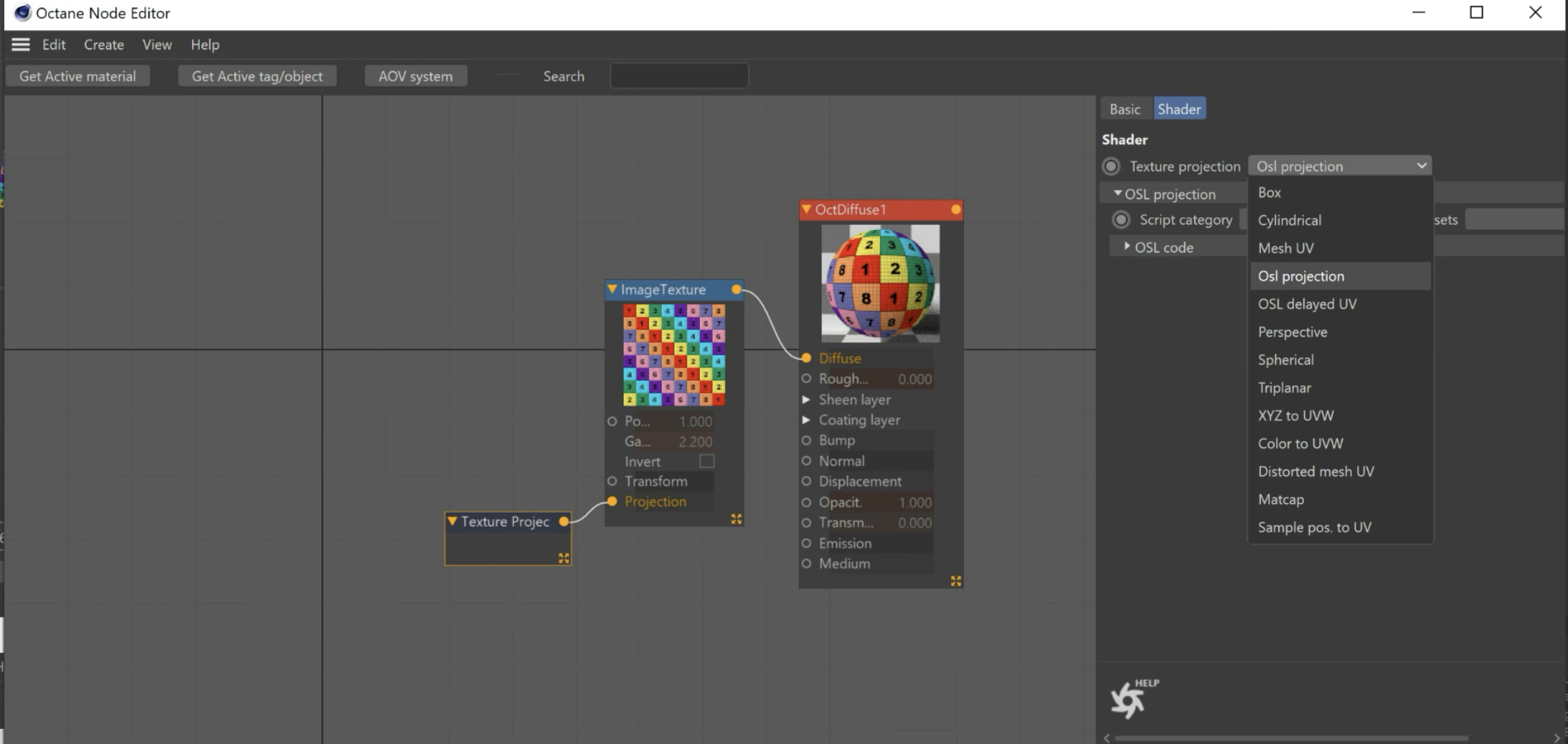This screenshot has width=1568, height=744.
Task: Click the ImageTexture node resize icon
Action: pos(736,519)
